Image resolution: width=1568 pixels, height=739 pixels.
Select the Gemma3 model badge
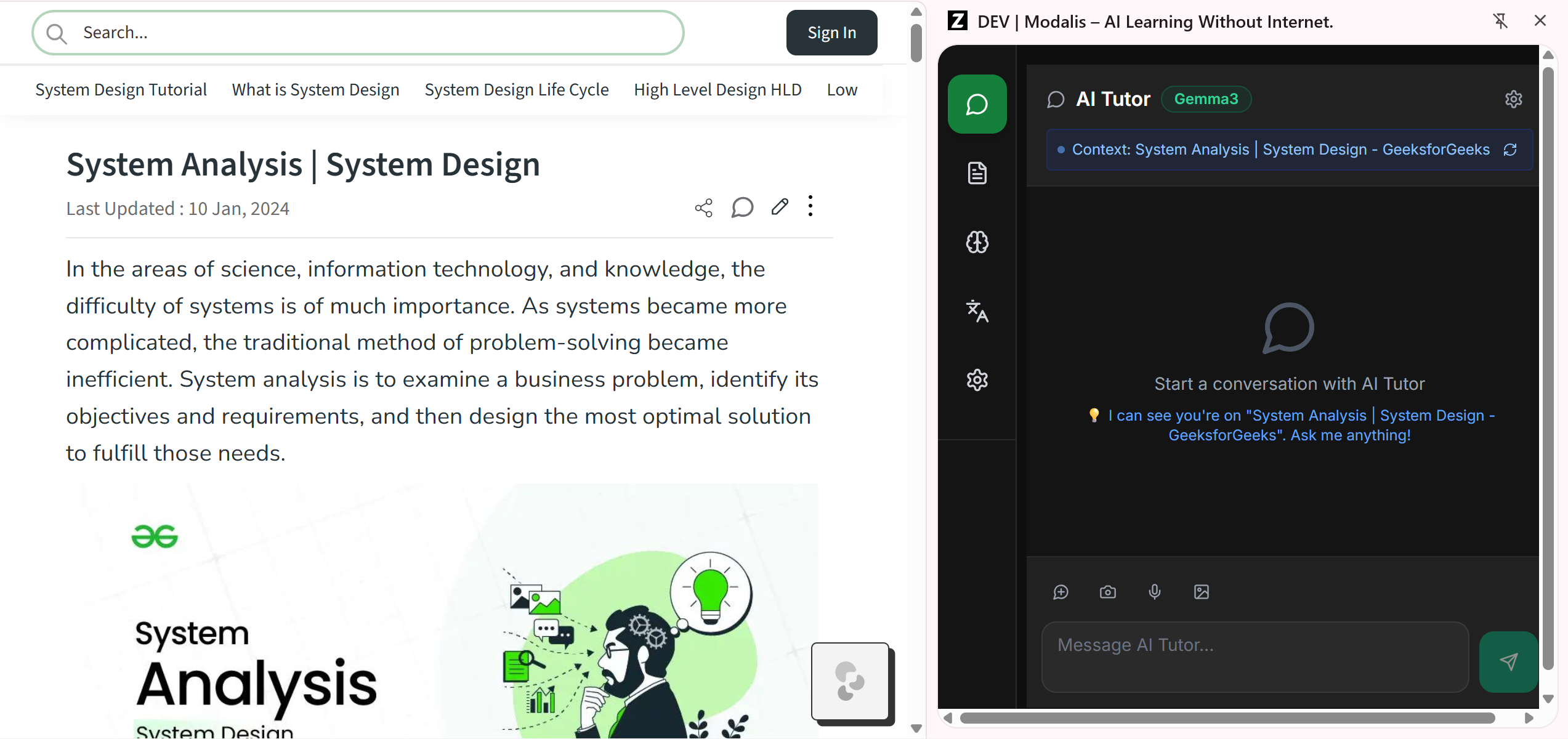click(x=1205, y=99)
